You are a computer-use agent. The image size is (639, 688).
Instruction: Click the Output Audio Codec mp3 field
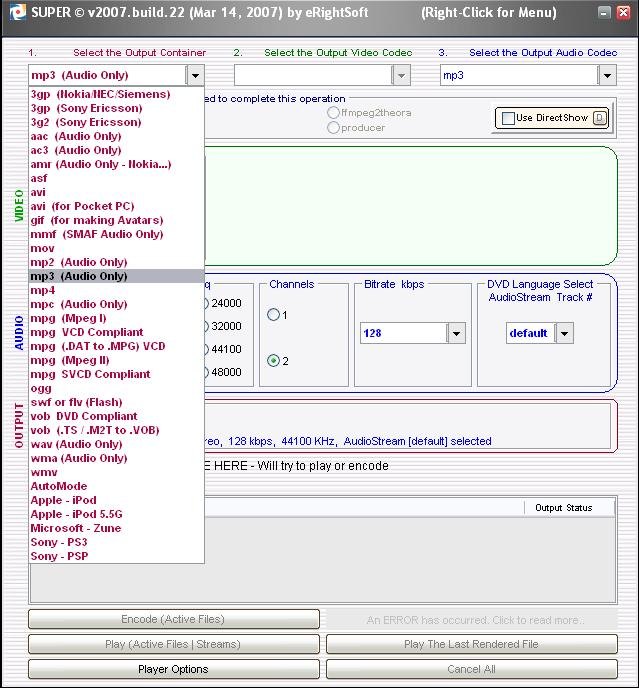(520, 75)
